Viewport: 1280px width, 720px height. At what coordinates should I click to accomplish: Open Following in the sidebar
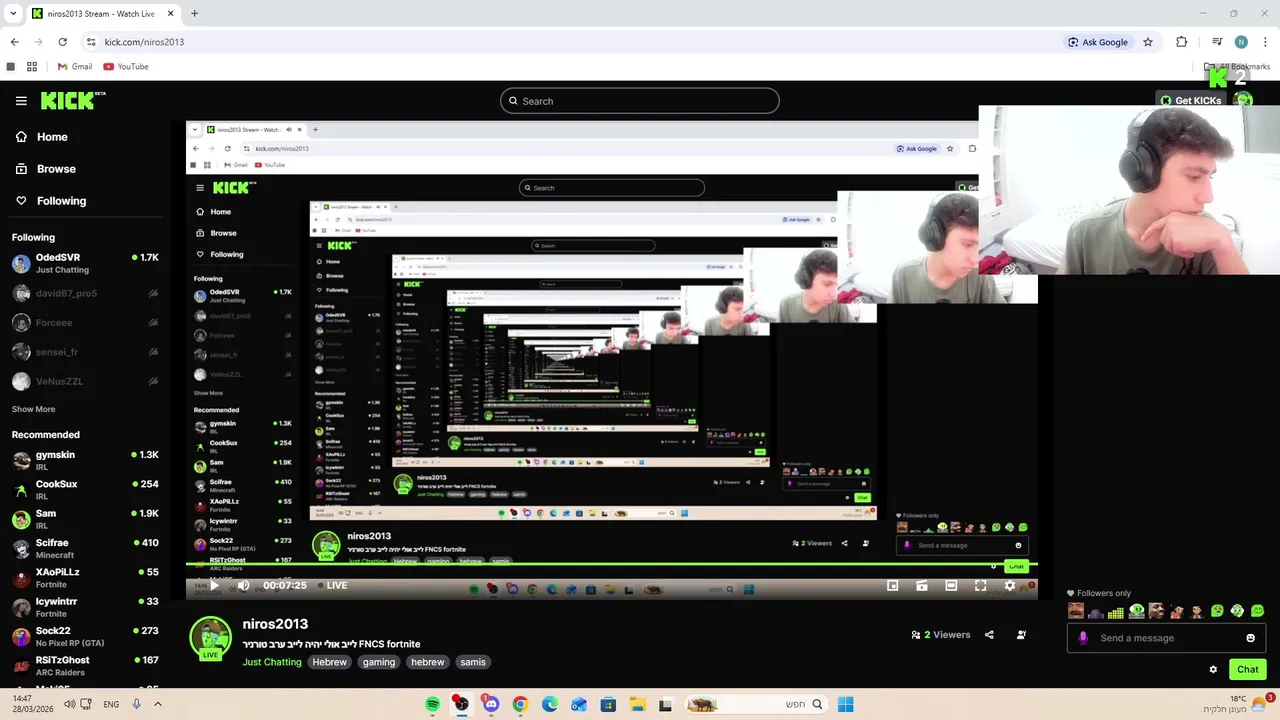pyautogui.click(x=85, y=201)
